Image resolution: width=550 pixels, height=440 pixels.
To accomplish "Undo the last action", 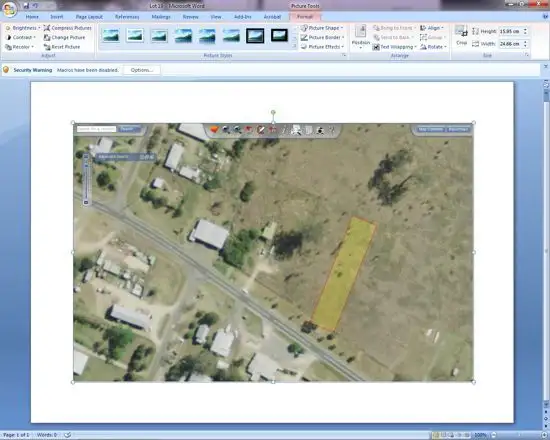I will 35,6.
